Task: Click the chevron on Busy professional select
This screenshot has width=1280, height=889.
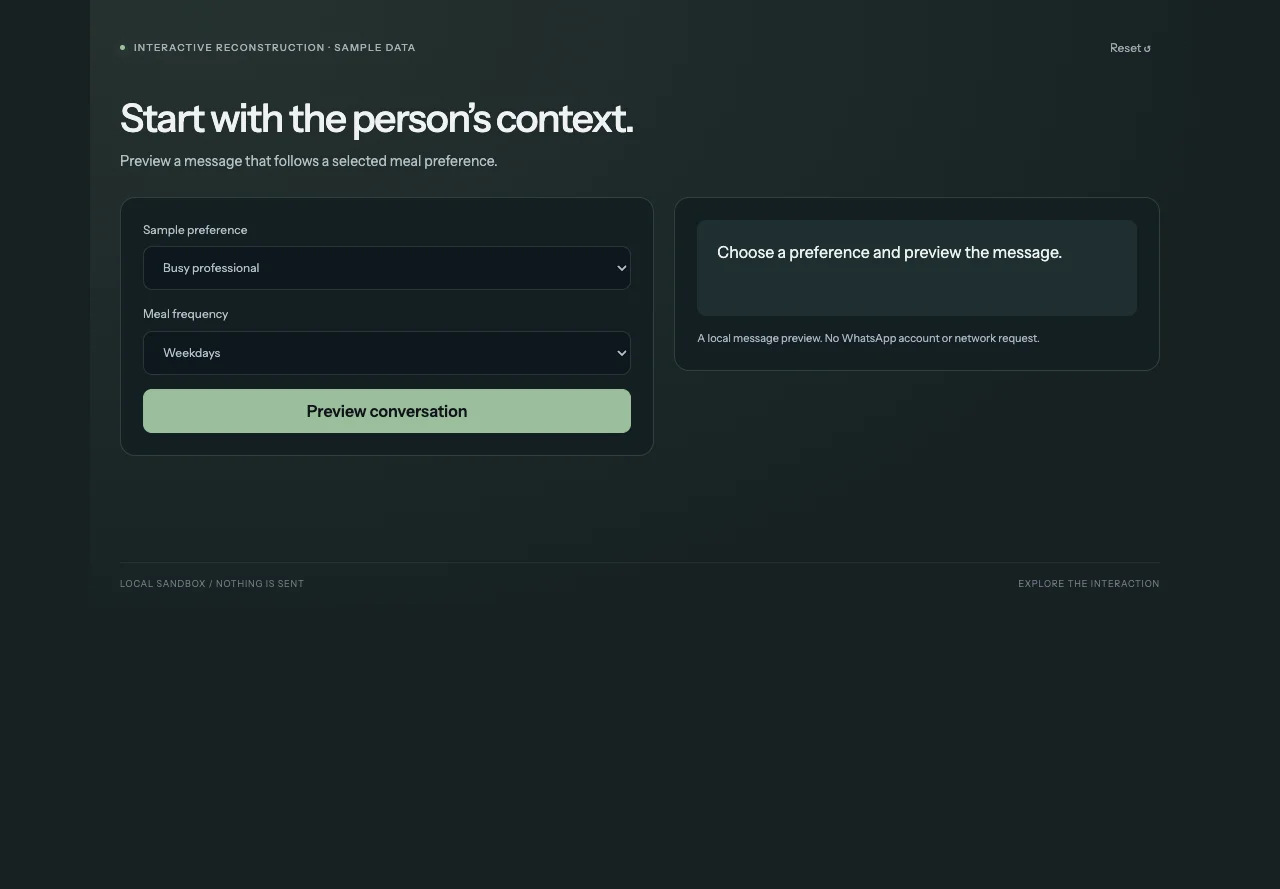Action: [x=622, y=268]
